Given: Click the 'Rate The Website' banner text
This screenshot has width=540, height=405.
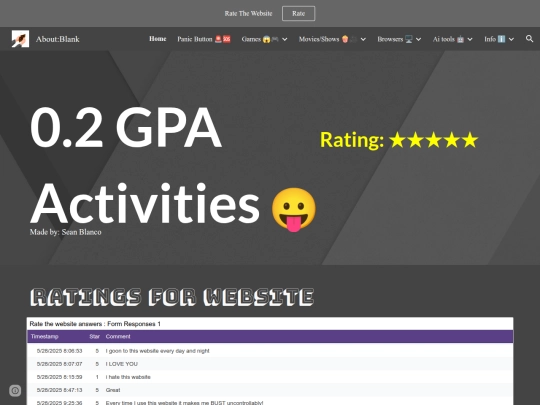Looking at the screenshot, I should [248, 13].
